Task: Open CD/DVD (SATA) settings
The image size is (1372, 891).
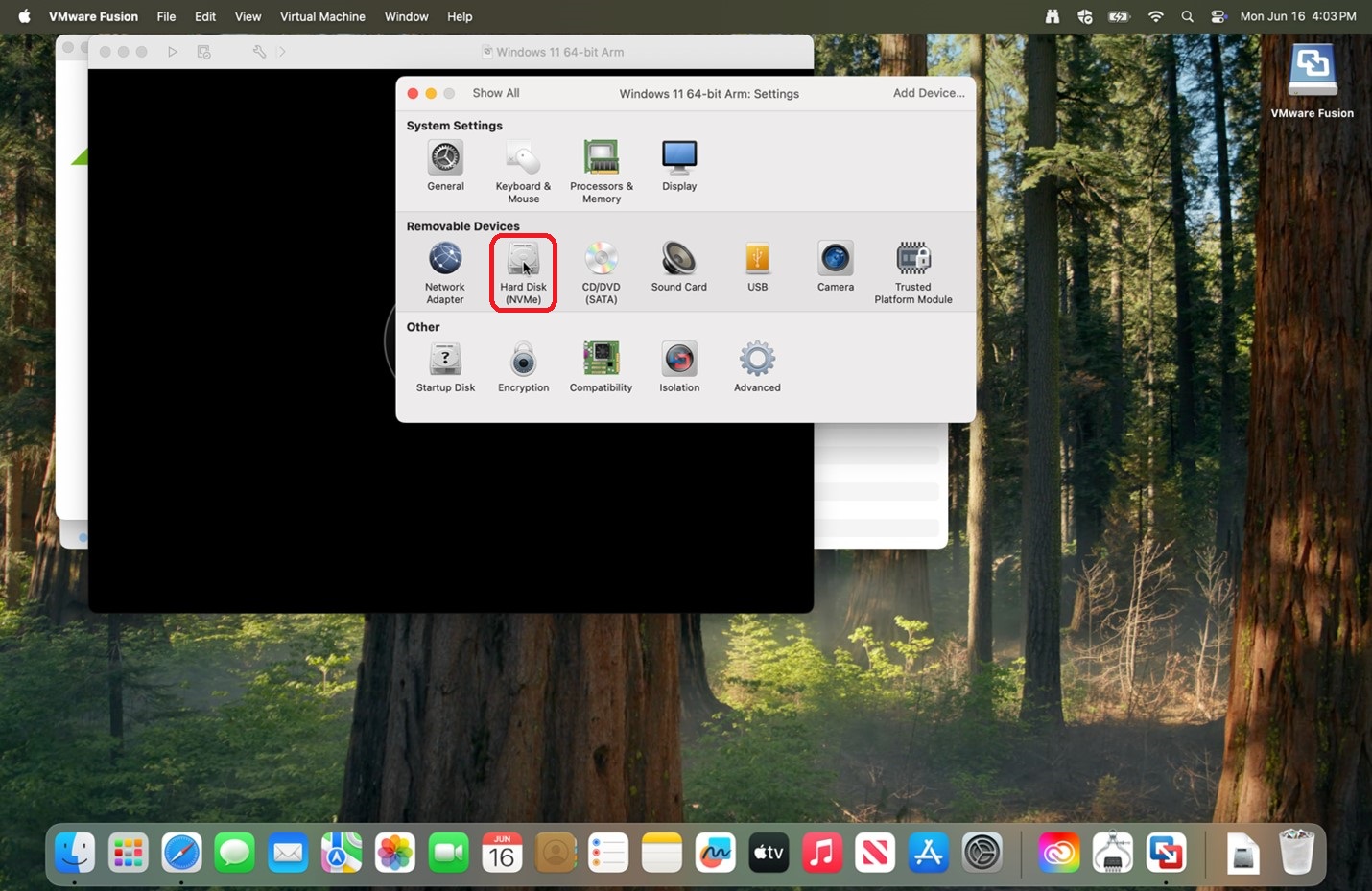Action: 602,272
